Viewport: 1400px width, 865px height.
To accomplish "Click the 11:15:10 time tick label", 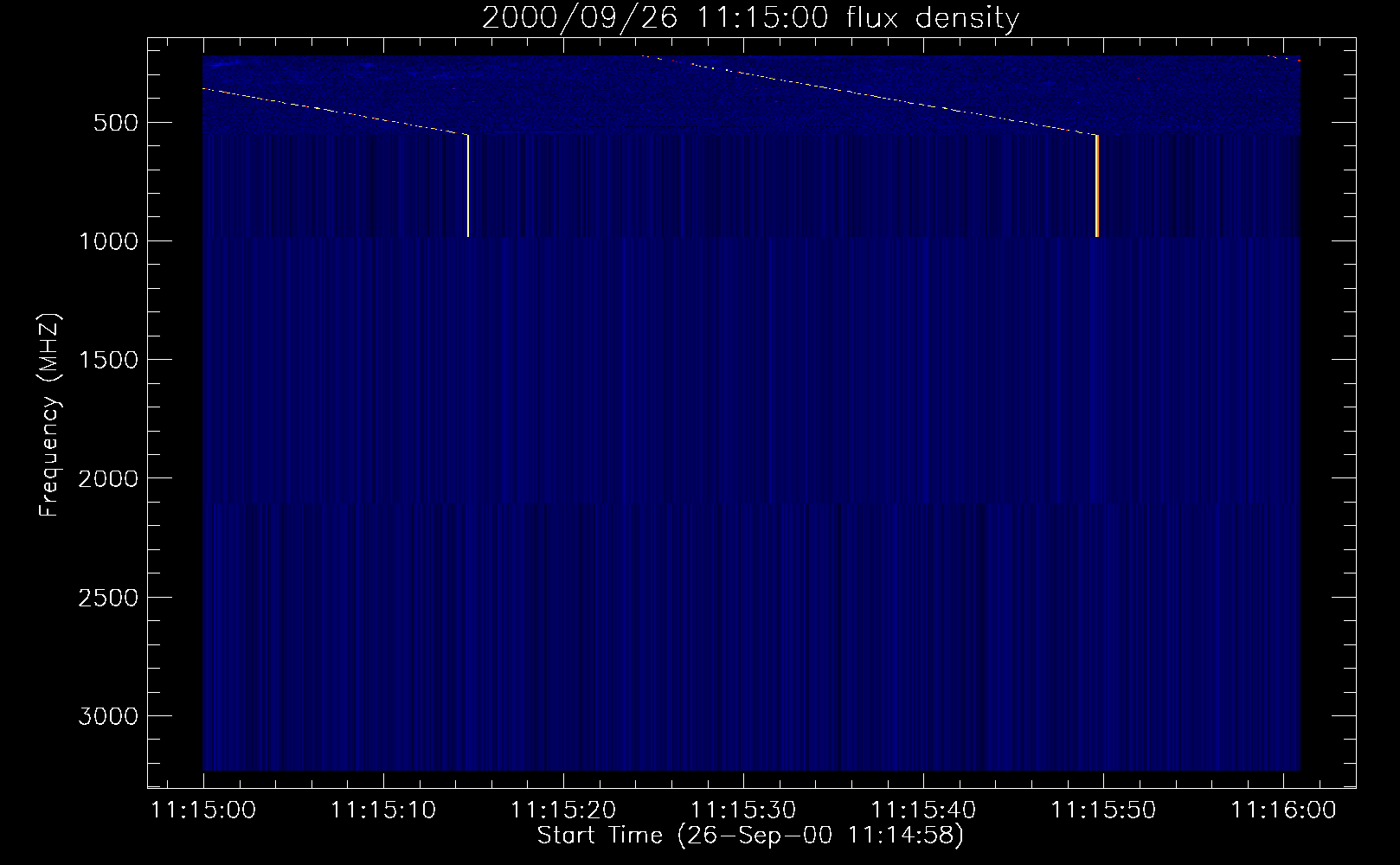I will pyautogui.click(x=383, y=811).
